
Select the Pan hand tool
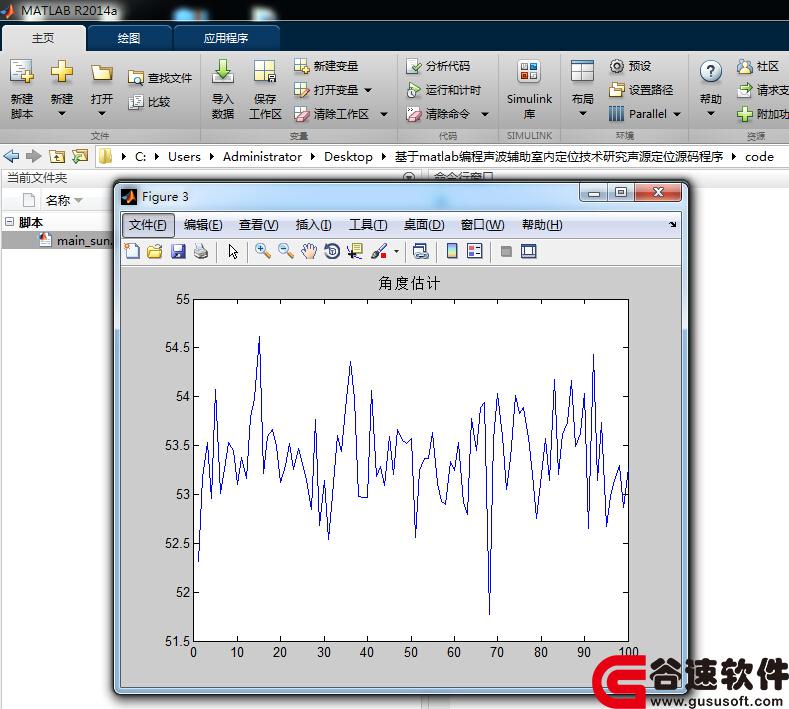tap(309, 251)
